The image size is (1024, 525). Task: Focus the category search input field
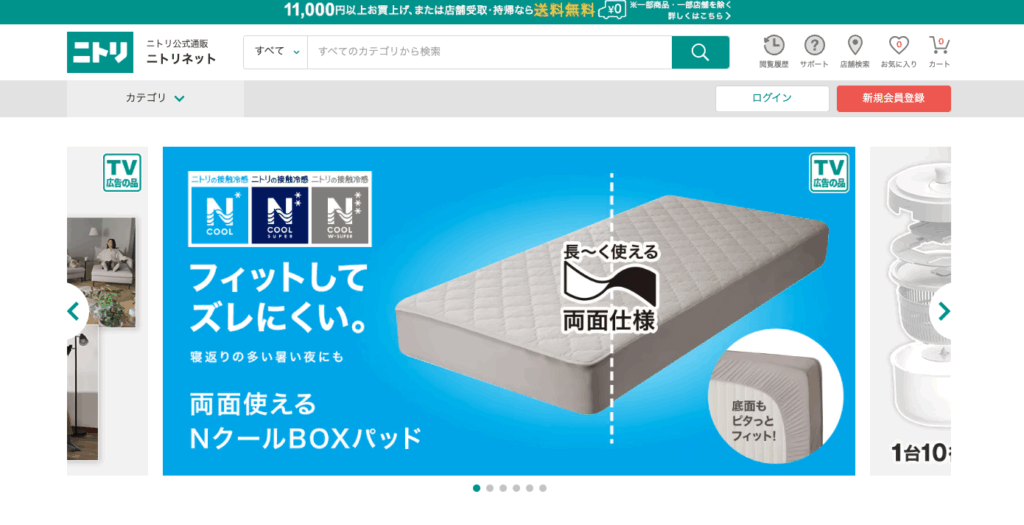489,52
